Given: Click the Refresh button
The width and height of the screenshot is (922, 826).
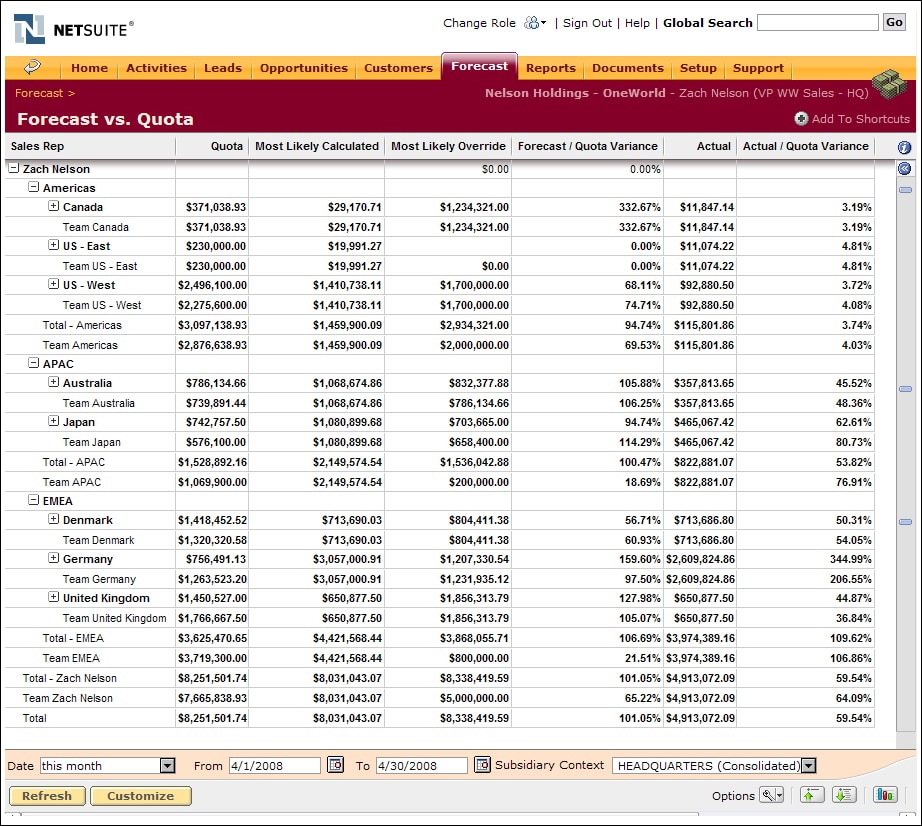Looking at the screenshot, I should [47, 796].
